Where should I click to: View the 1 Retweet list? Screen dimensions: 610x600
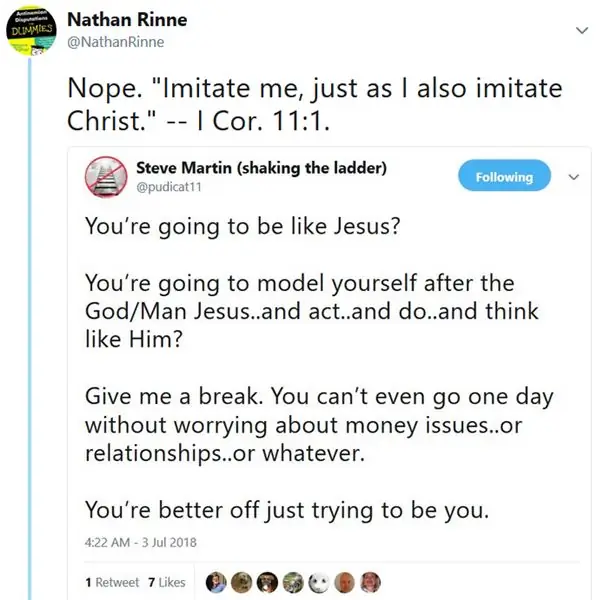(x=113, y=582)
